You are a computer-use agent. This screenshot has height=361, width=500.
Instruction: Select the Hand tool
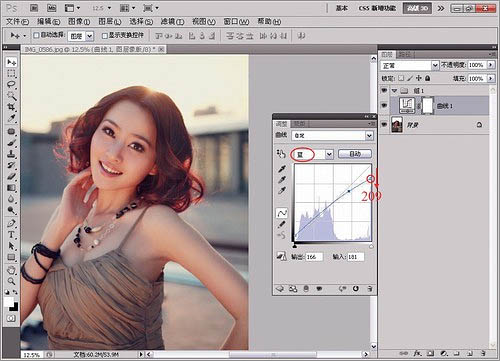coord(11,270)
